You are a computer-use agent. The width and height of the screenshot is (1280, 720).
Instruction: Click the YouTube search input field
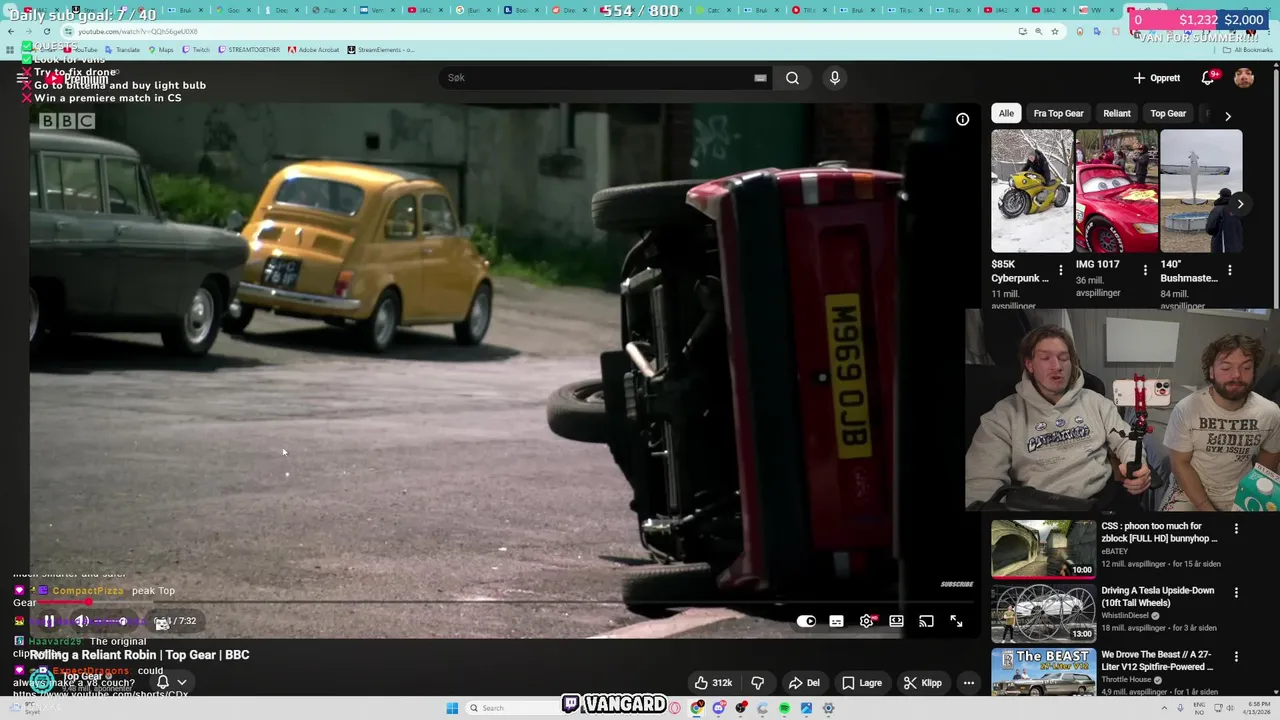[595, 78]
